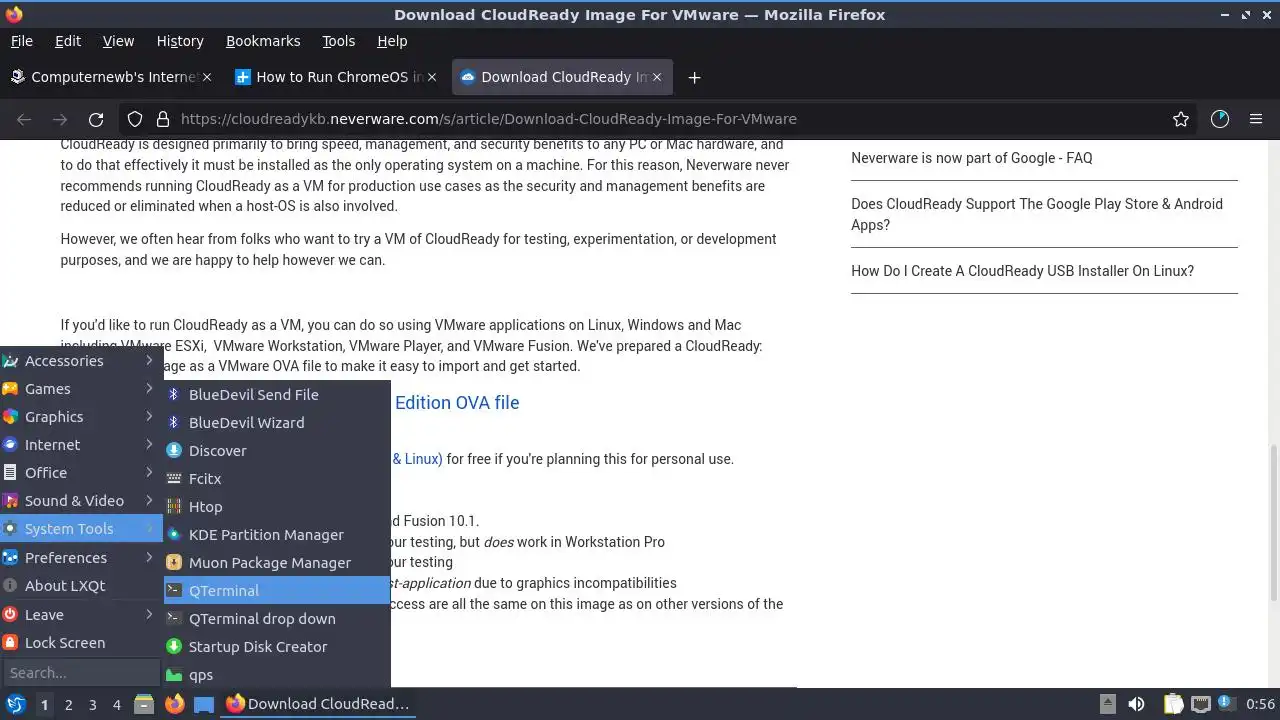Click the show desktop panel icon
Screen dimensions: 1280x720
pyautogui.click(x=204, y=704)
